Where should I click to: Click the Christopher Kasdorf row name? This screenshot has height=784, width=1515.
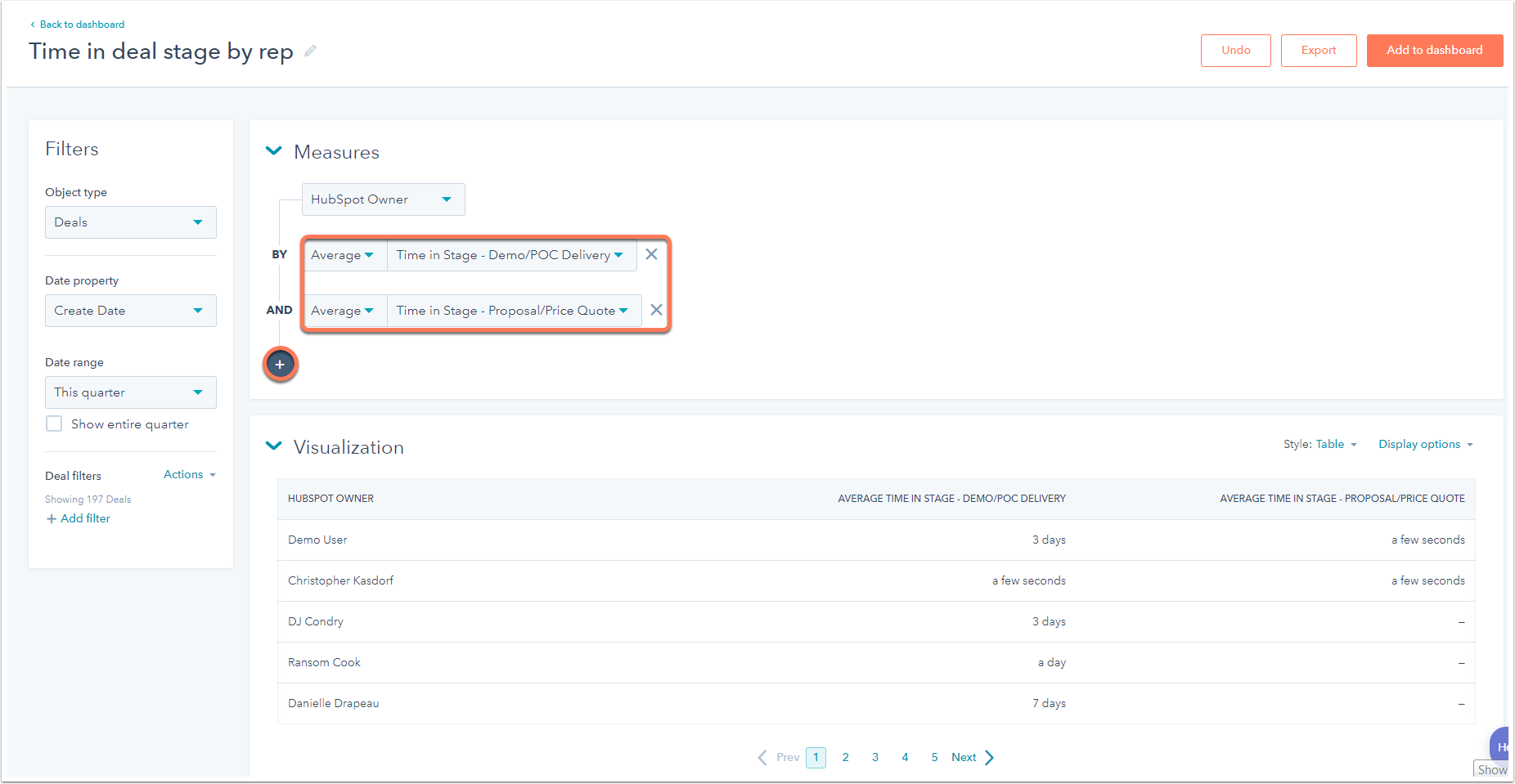point(340,581)
